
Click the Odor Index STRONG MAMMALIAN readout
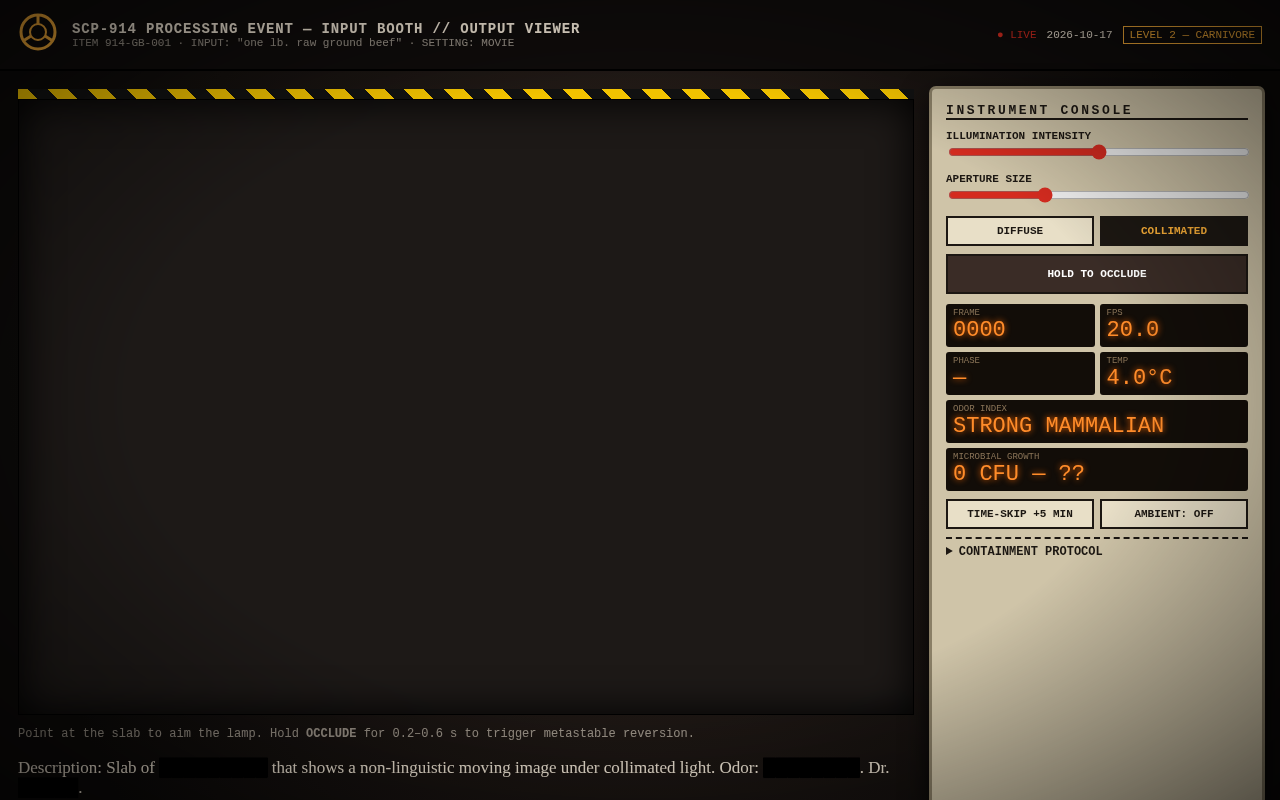[1097, 422]
